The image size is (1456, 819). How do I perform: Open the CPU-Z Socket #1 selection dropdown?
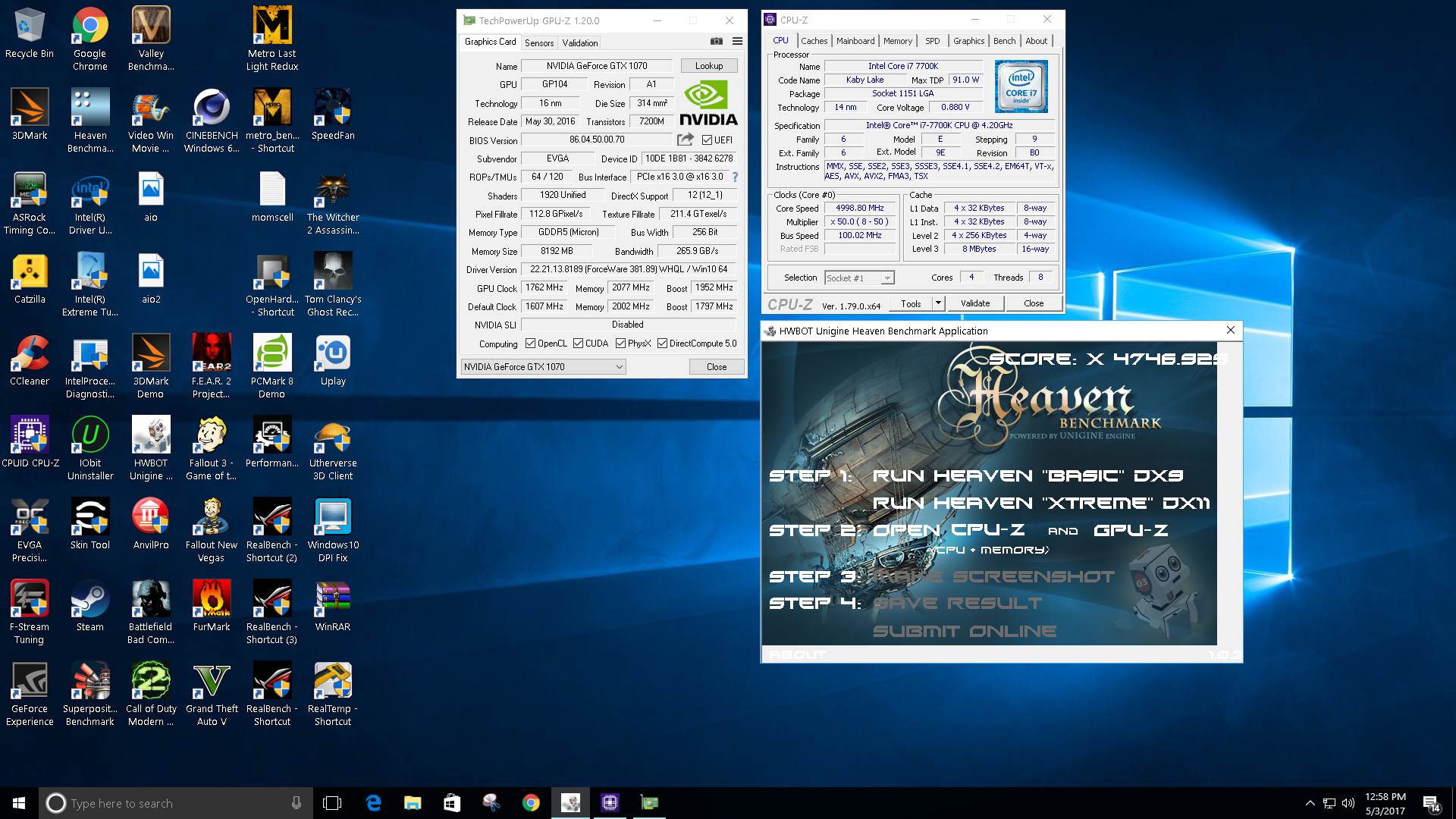(859, 278)
